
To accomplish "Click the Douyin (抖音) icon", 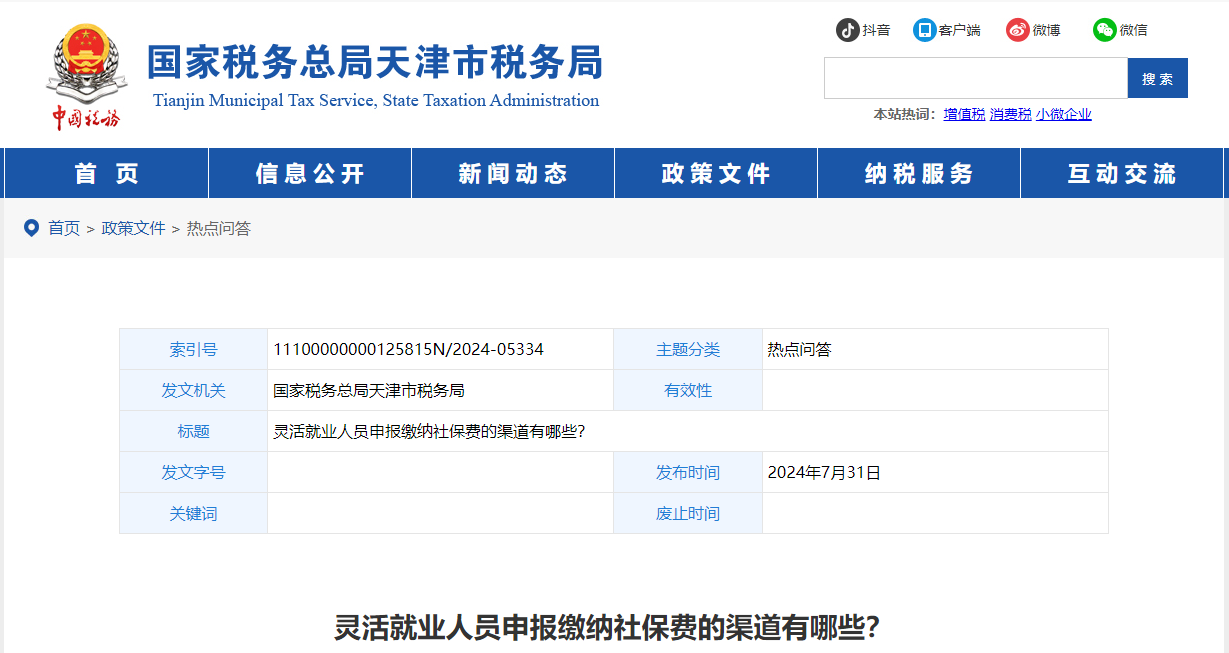I will click(x=848, y=30).
